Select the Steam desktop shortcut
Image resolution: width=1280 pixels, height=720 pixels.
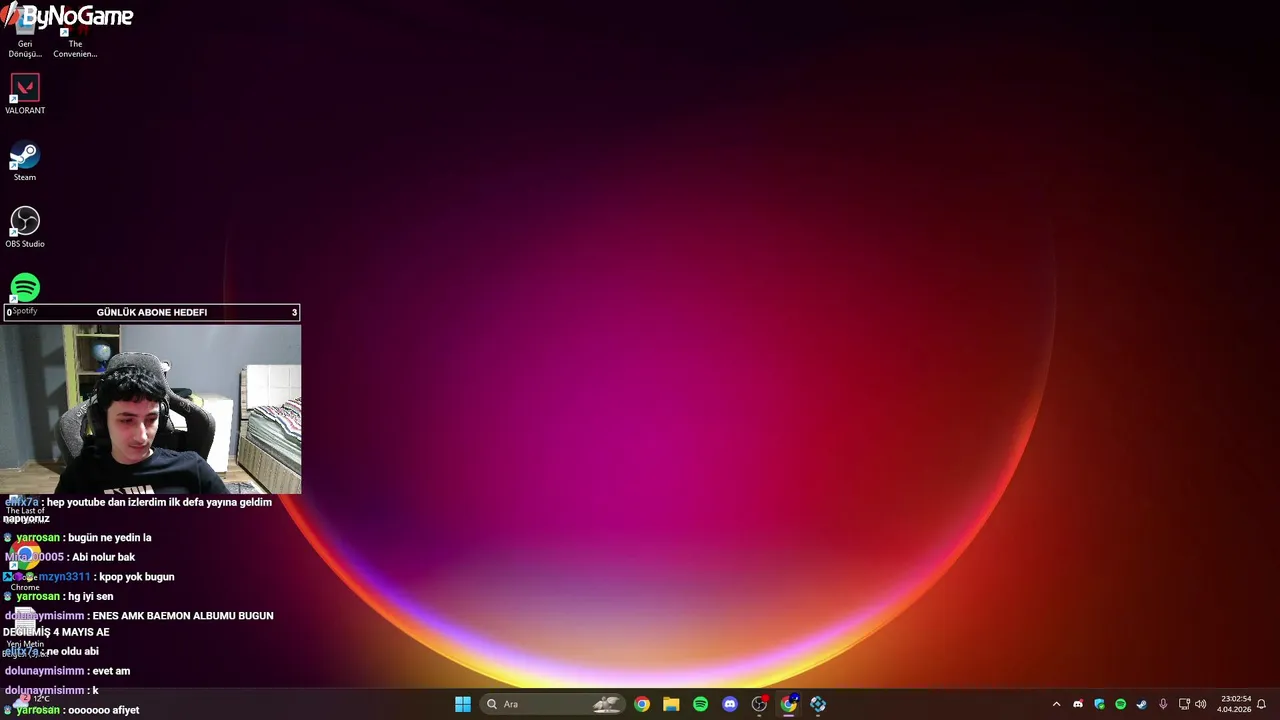[25, 162]
